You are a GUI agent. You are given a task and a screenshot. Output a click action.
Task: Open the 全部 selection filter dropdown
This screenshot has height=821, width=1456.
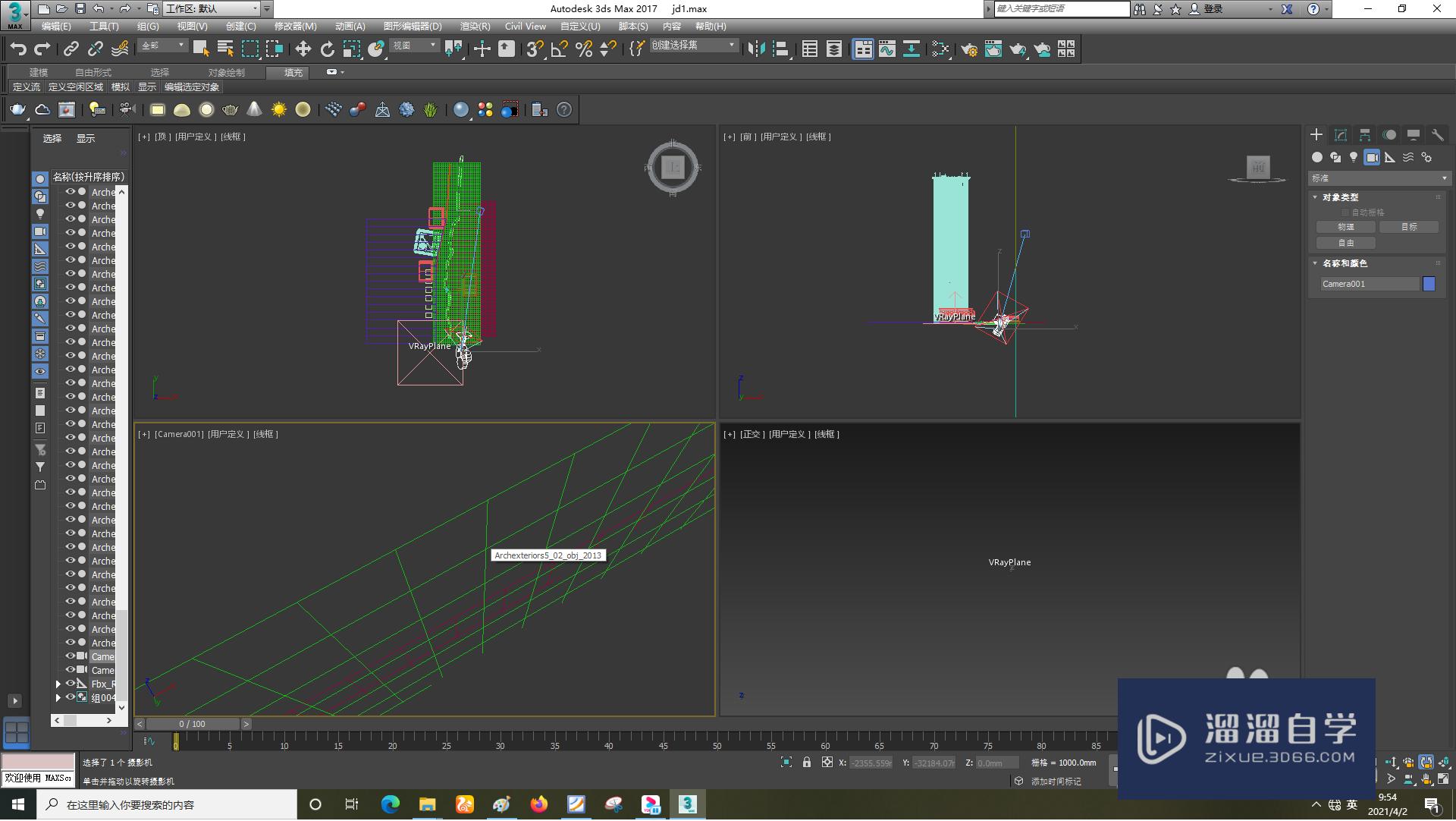[162, 46]
